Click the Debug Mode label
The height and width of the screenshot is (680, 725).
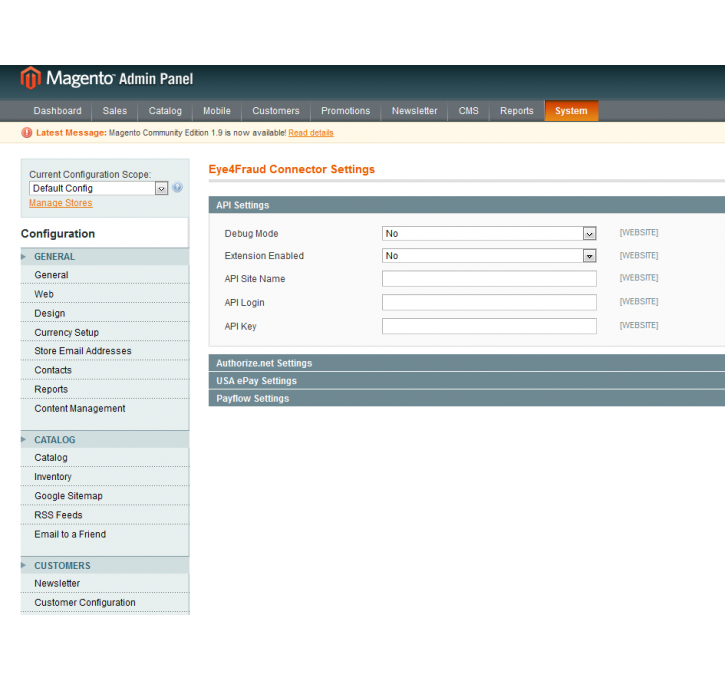pos(252,233)
